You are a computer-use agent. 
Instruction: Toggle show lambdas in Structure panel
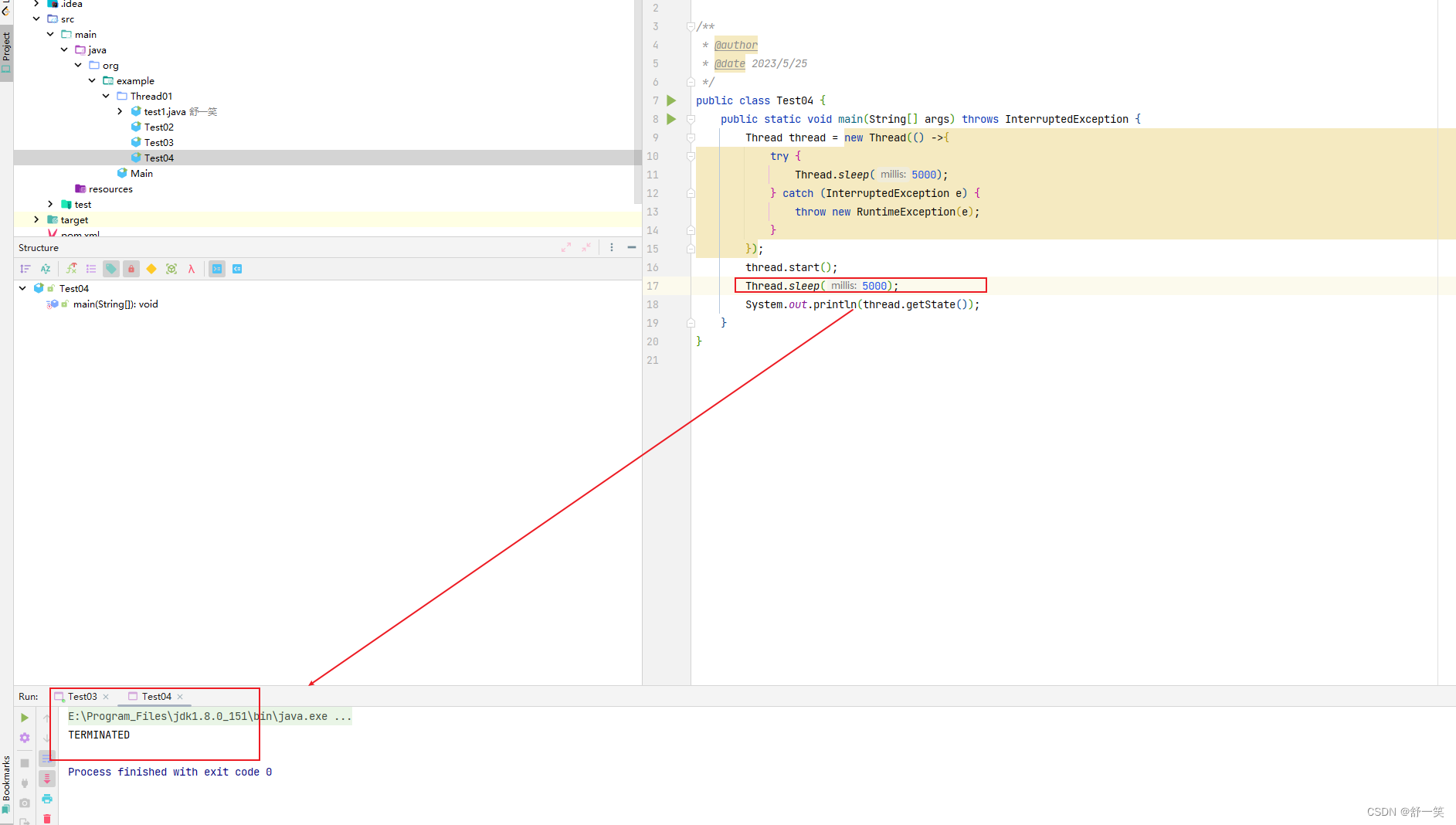click(192, 269)
